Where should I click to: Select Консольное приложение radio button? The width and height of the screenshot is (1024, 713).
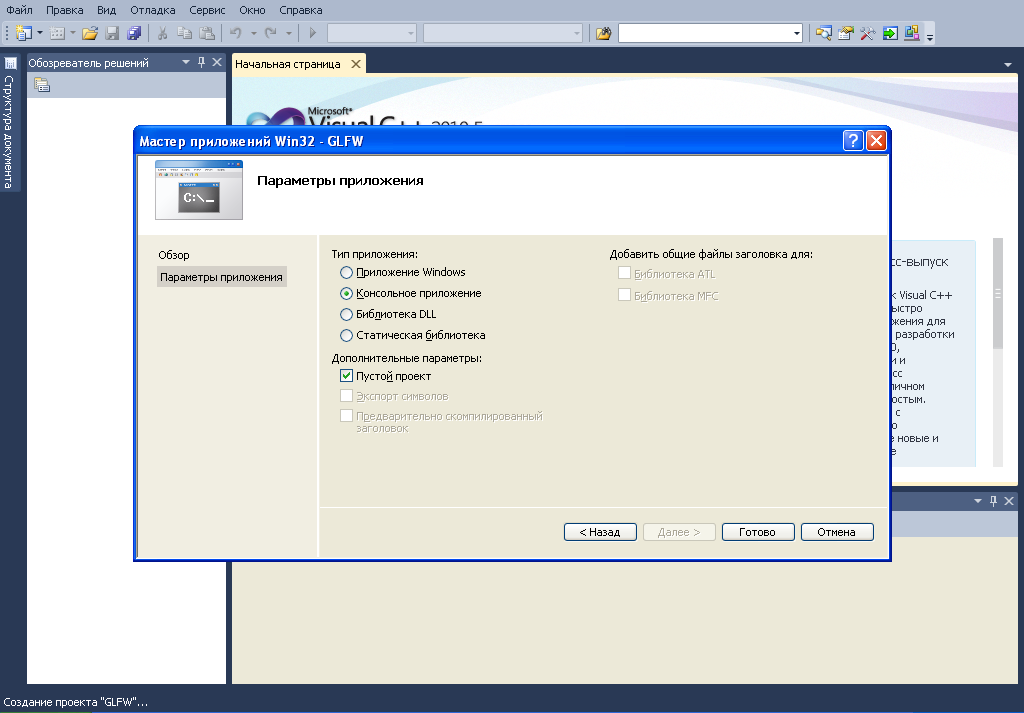click(346, 293)
